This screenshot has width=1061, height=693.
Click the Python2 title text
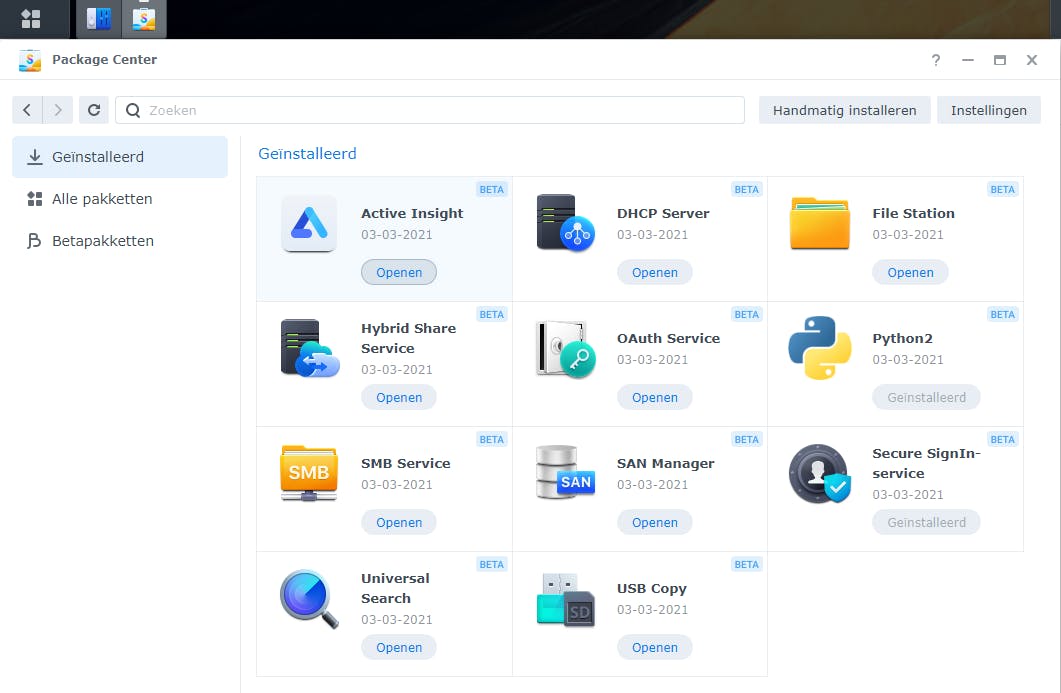(x=903, y=338)
